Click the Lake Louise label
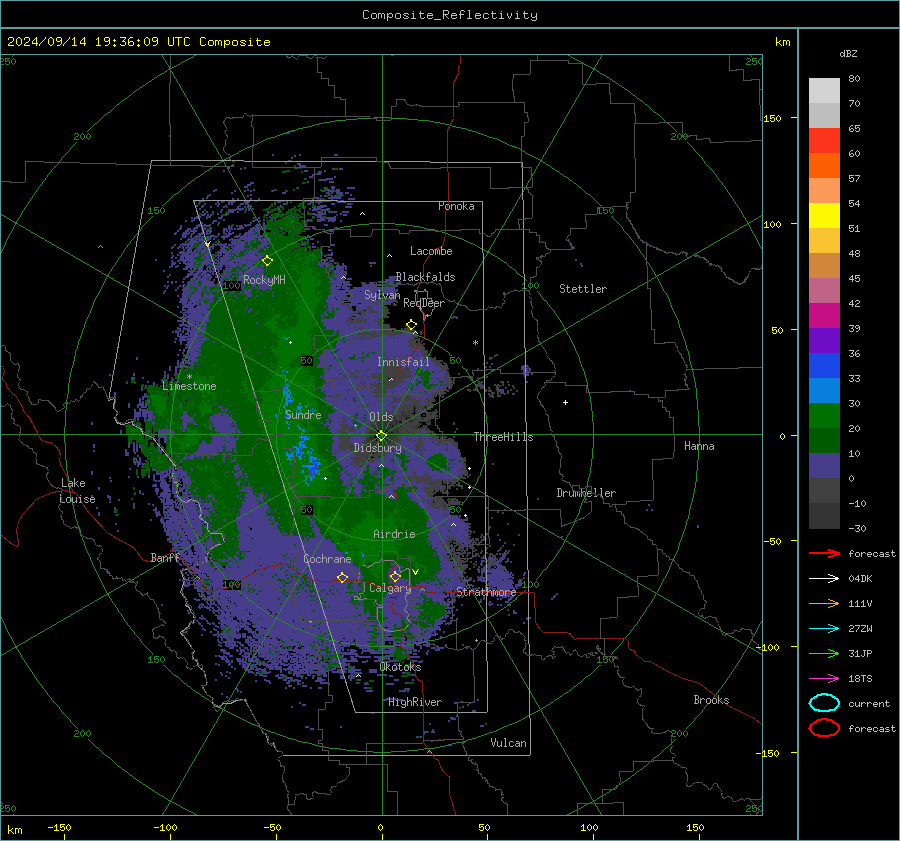 coord(77,491)
